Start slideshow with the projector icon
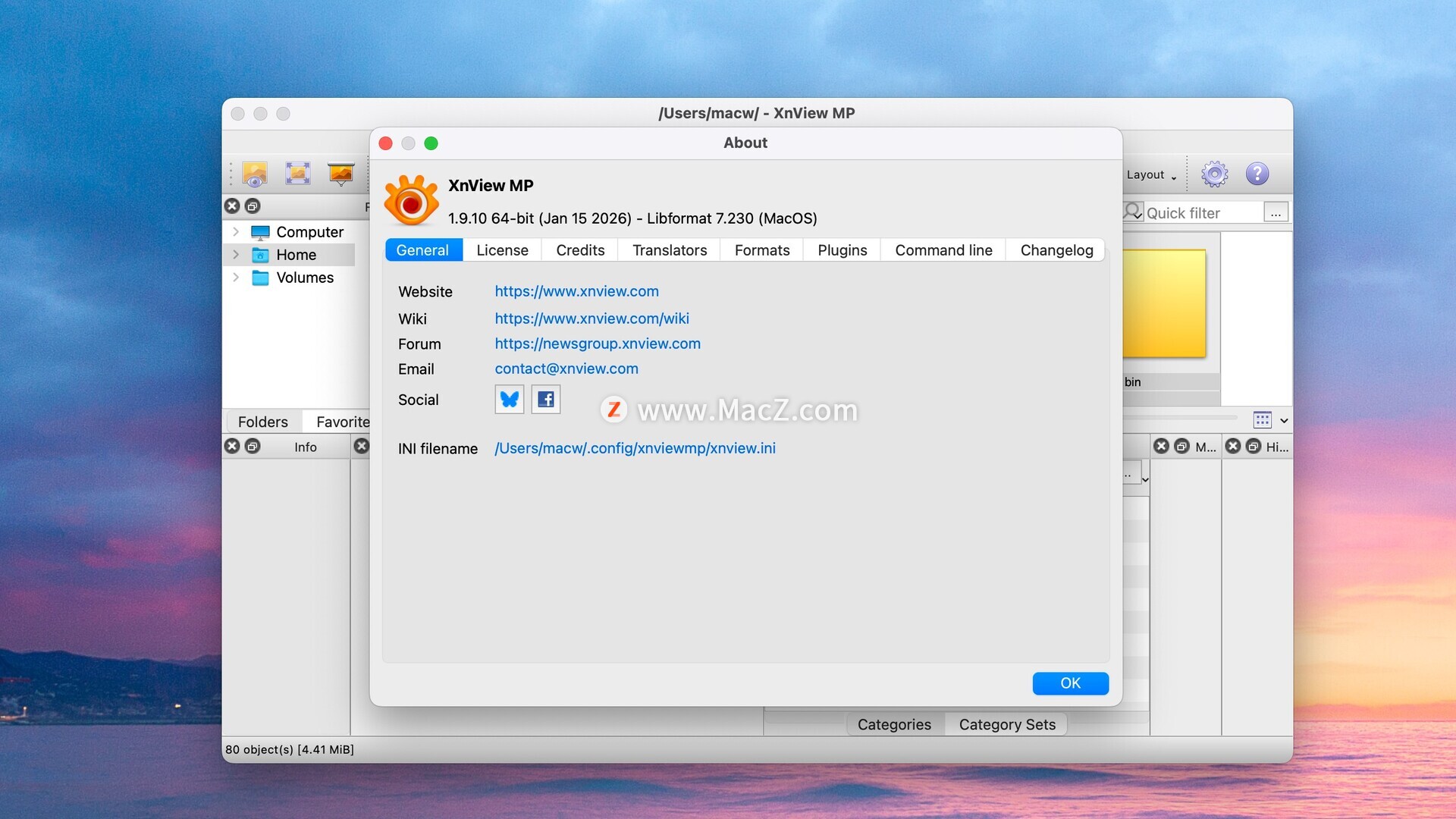This screenshot has width=1456, height=819. coord(341,174)
